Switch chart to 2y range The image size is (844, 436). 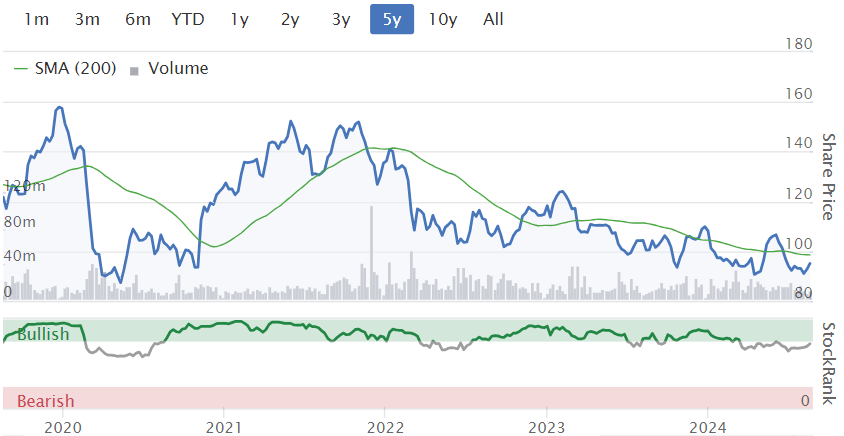coord(290,19)
